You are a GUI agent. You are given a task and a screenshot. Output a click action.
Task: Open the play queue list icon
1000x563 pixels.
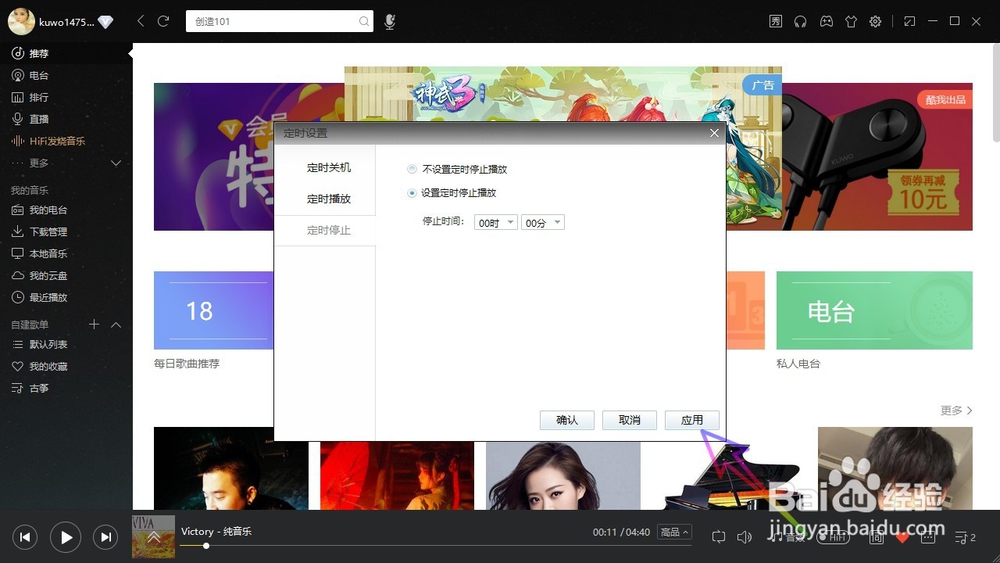pos(965,538)
